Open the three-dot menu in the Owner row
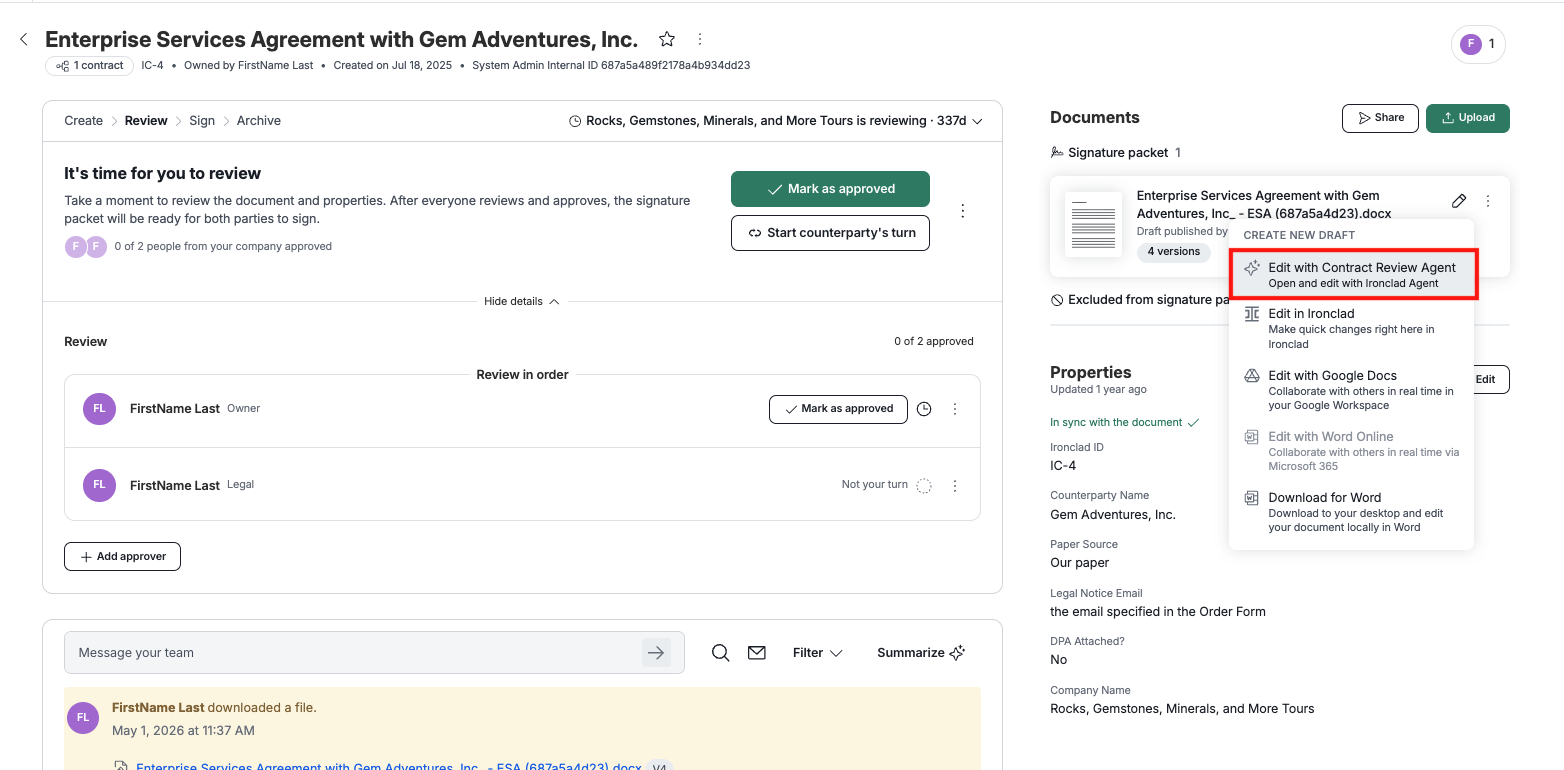1564x770 pixels. pyautogui.click(x=955, y=409)
